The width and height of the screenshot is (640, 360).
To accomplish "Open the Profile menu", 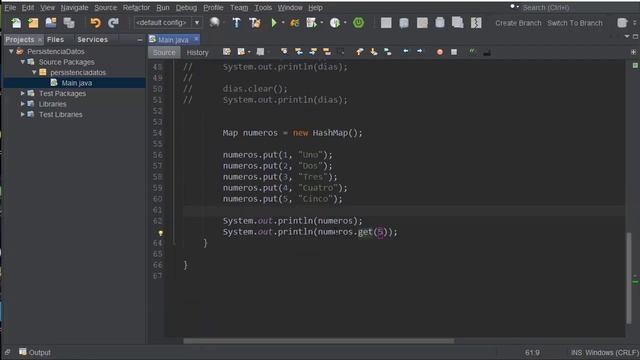I will click(x=213, y=8).
